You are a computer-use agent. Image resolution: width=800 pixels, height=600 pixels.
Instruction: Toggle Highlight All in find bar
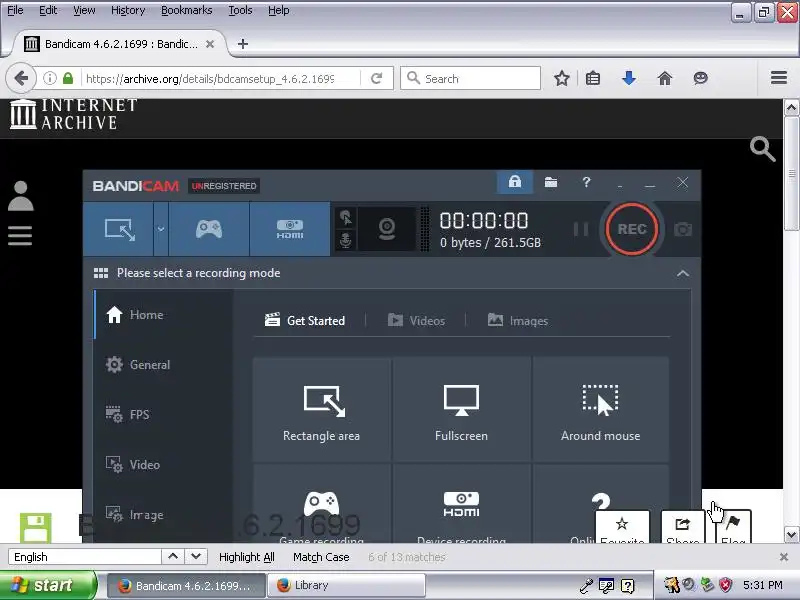tap(246, 557)
